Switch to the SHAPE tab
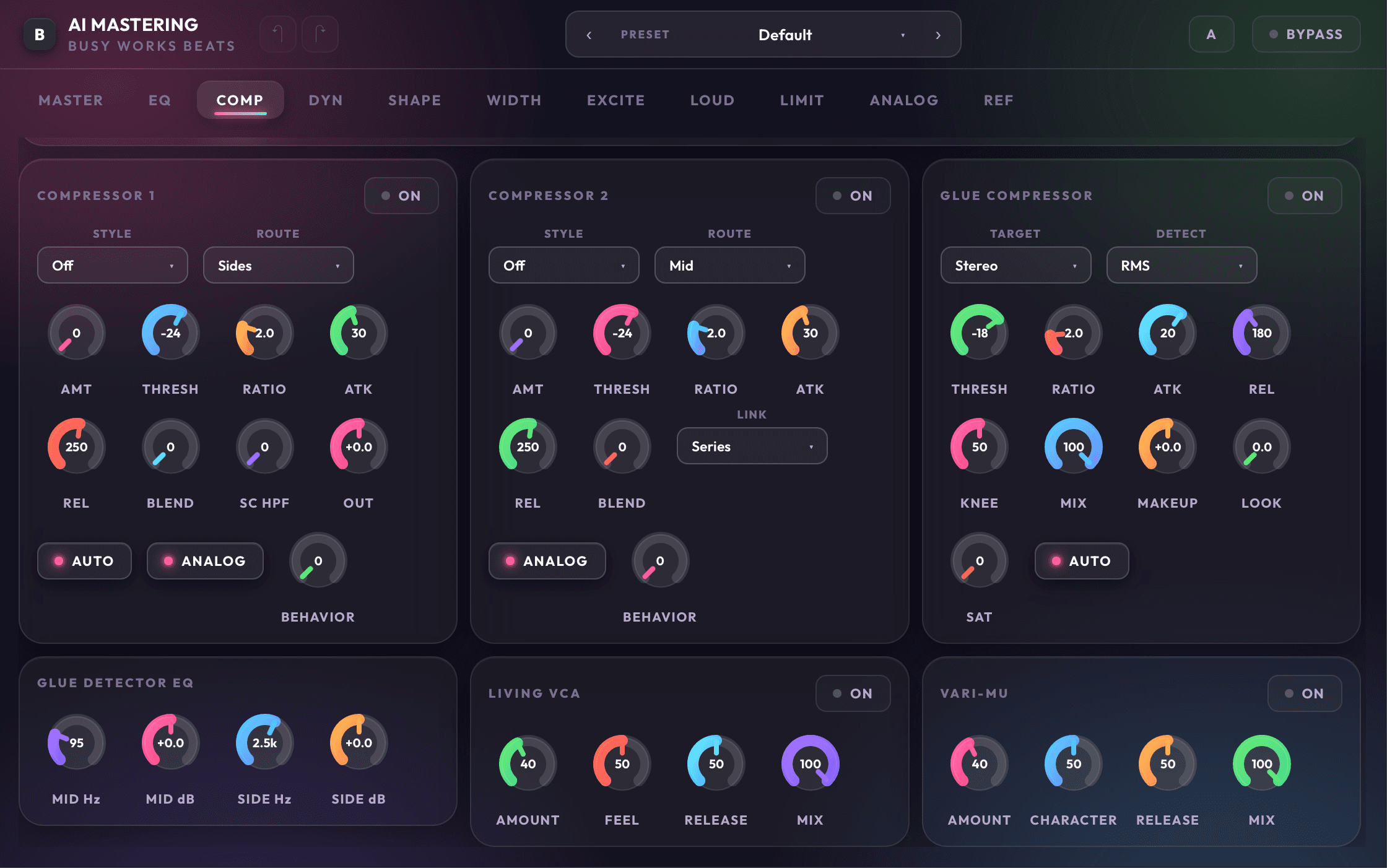1387x868 pixels. click(x=414, y=100)
